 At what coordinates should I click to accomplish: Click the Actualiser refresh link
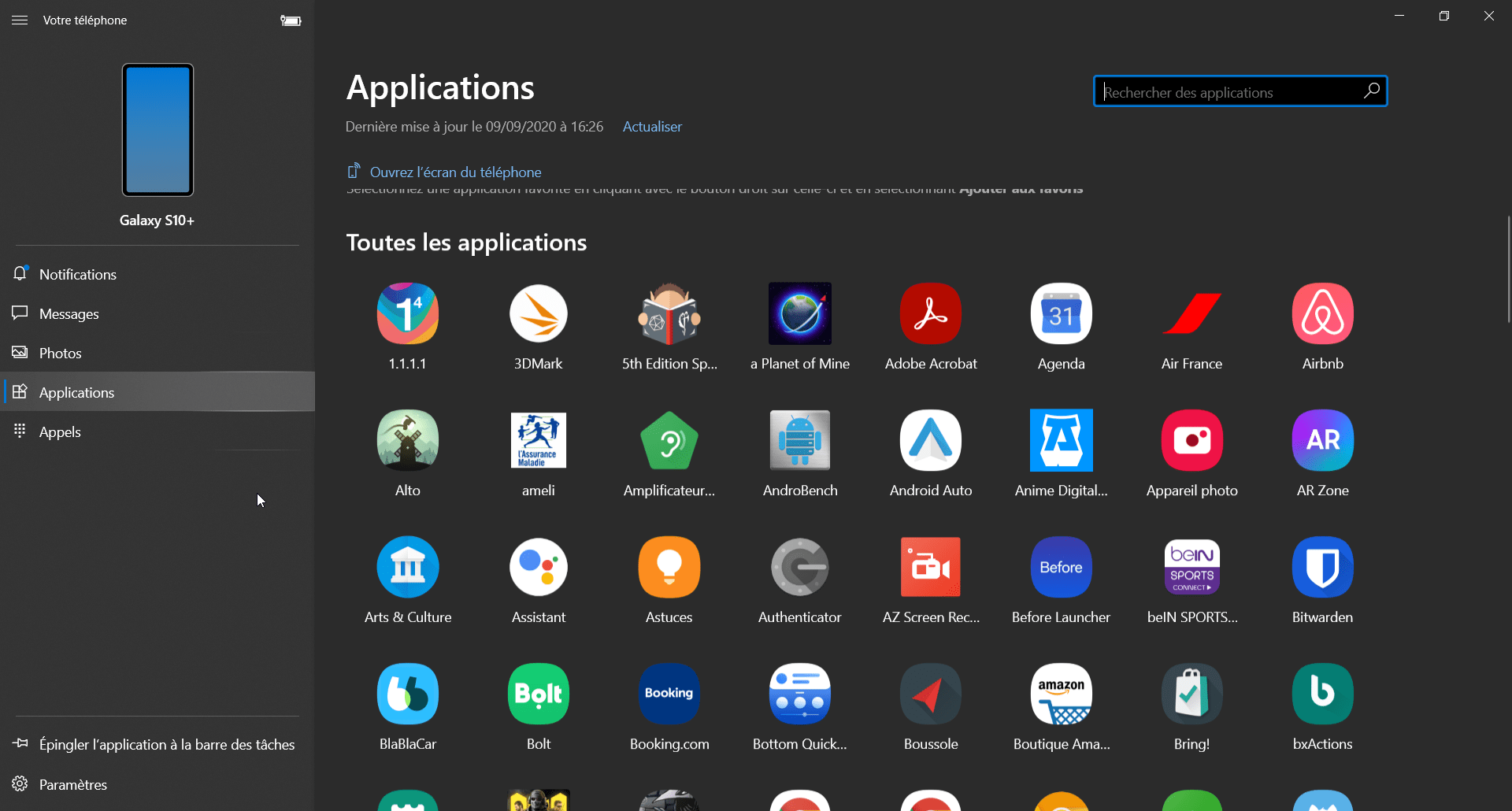(652, 127)
